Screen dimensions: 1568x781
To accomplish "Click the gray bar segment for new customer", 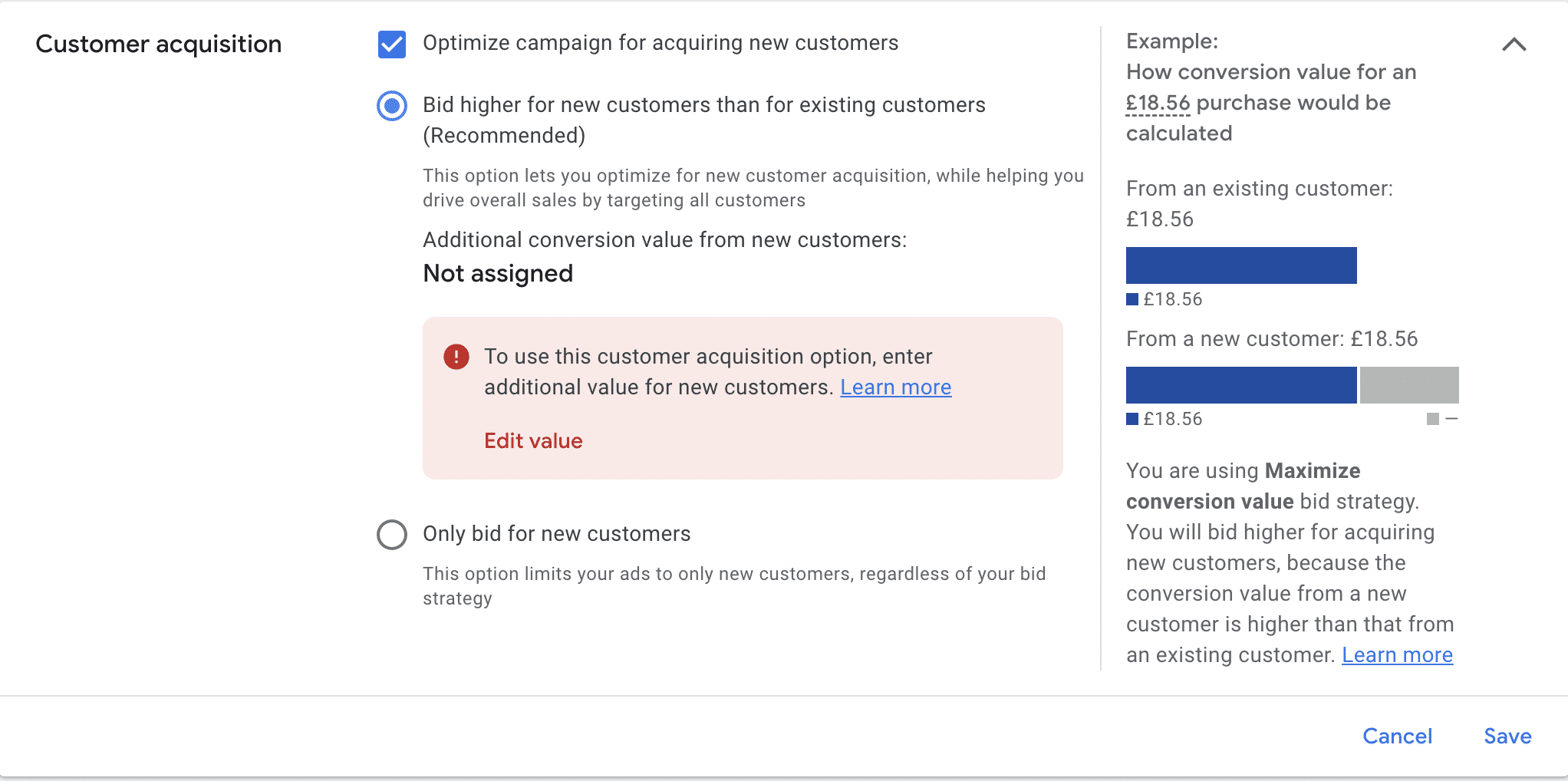I will [x=1409, y=385].
